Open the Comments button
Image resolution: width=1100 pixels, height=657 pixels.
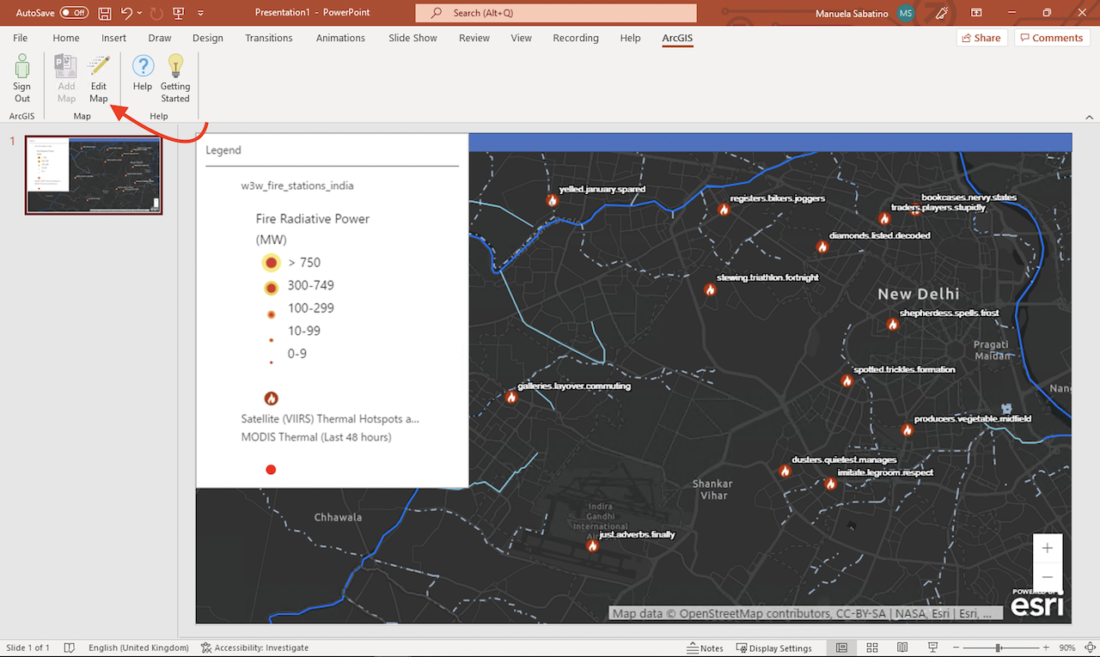1052,38
